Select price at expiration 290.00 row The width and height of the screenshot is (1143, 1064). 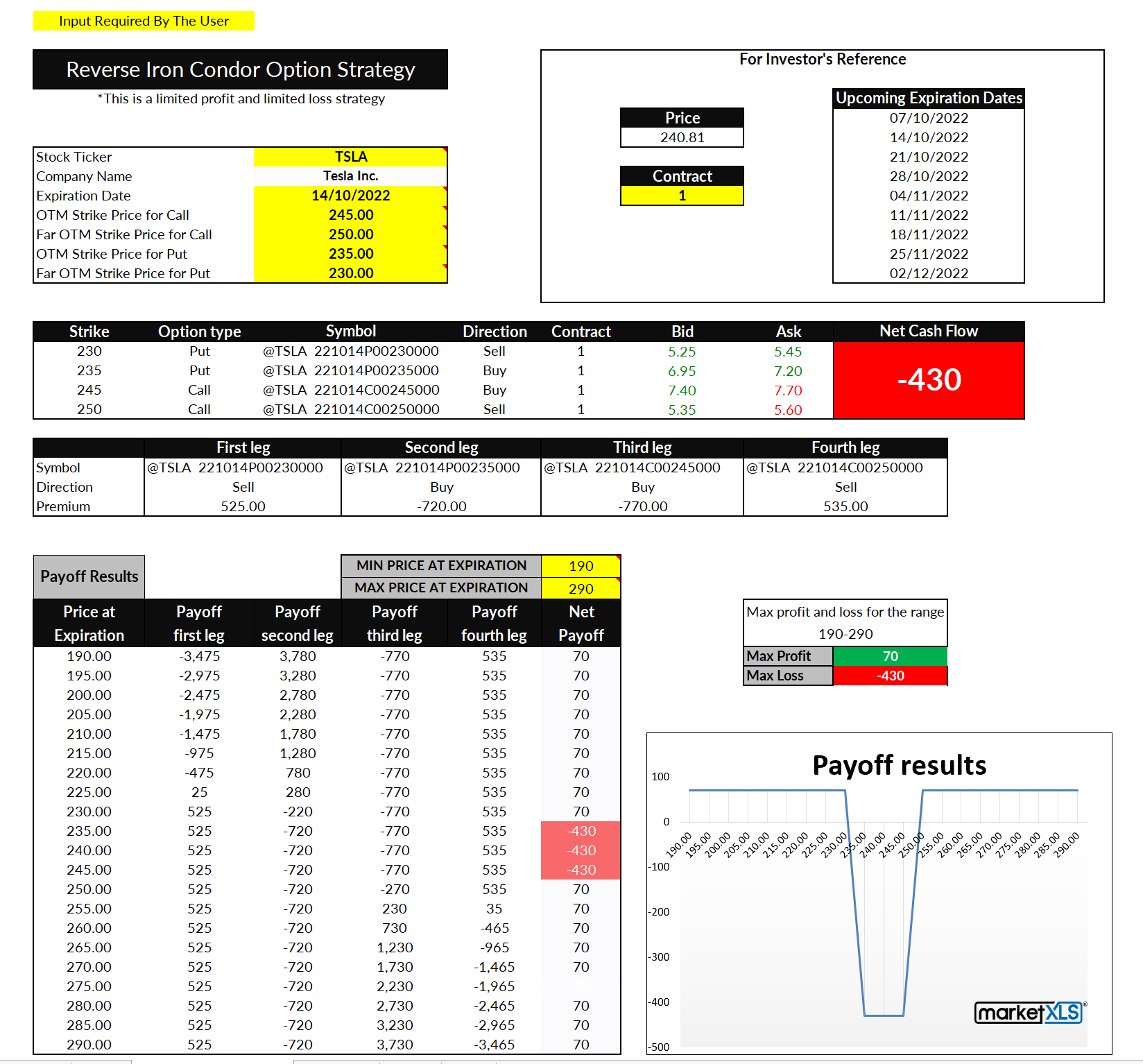click(89, 1045)
